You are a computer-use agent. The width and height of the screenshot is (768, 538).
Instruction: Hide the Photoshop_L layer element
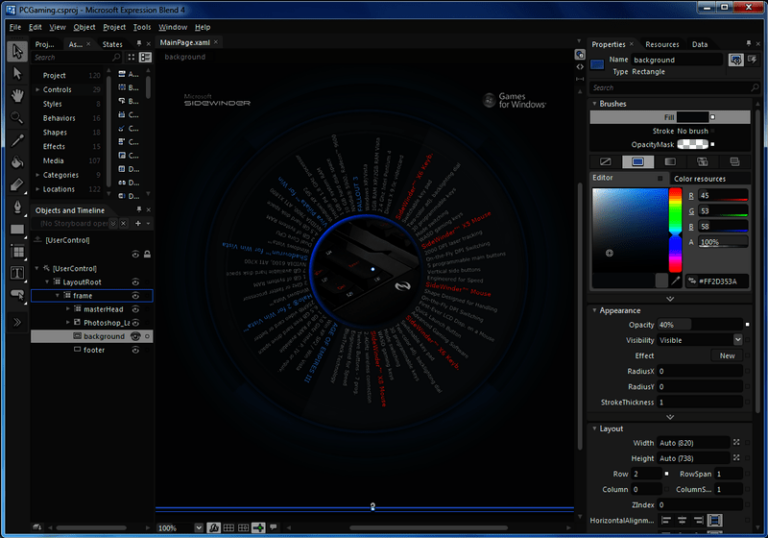pos(136,323)
